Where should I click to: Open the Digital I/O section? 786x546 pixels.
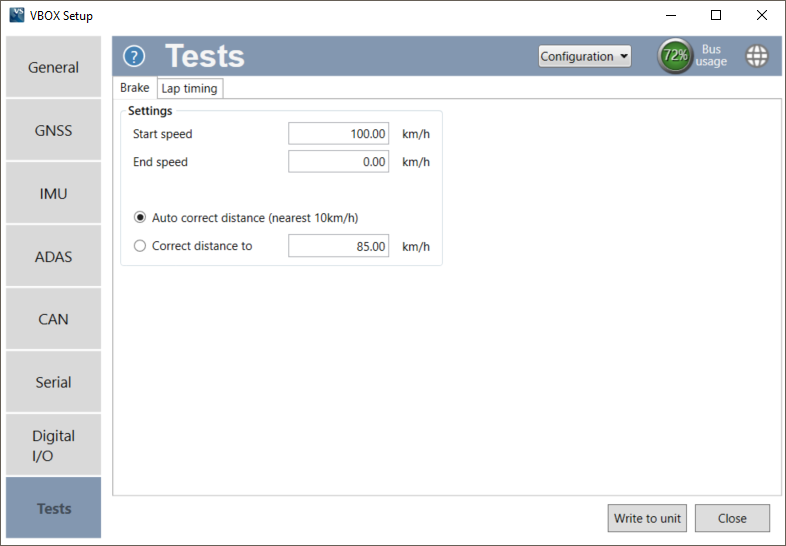tap(54, 445)
